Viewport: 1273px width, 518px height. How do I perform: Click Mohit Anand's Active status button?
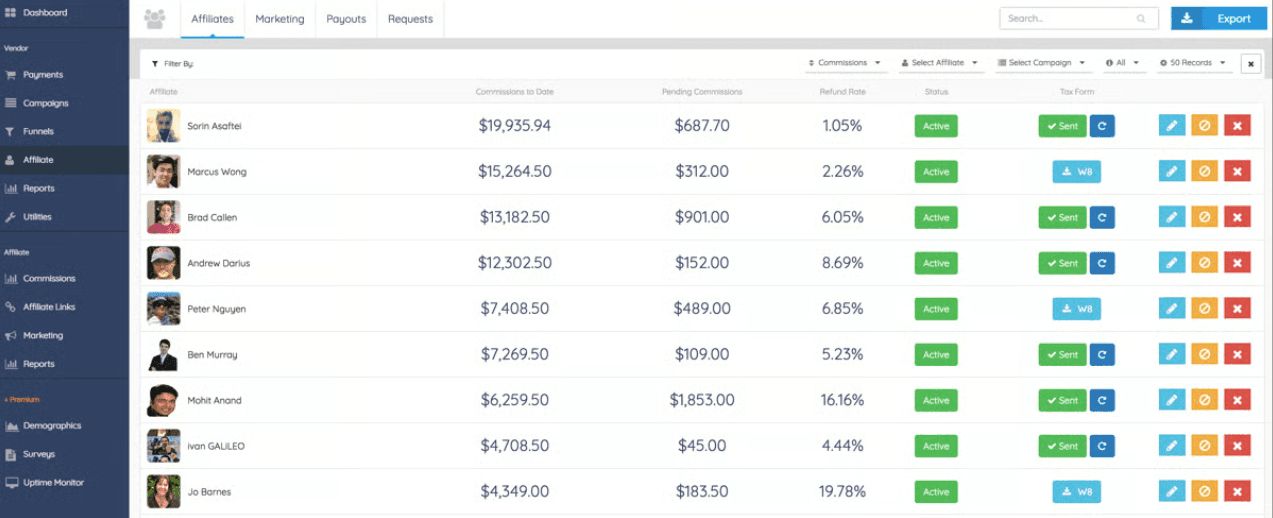(x=936, y=400)
